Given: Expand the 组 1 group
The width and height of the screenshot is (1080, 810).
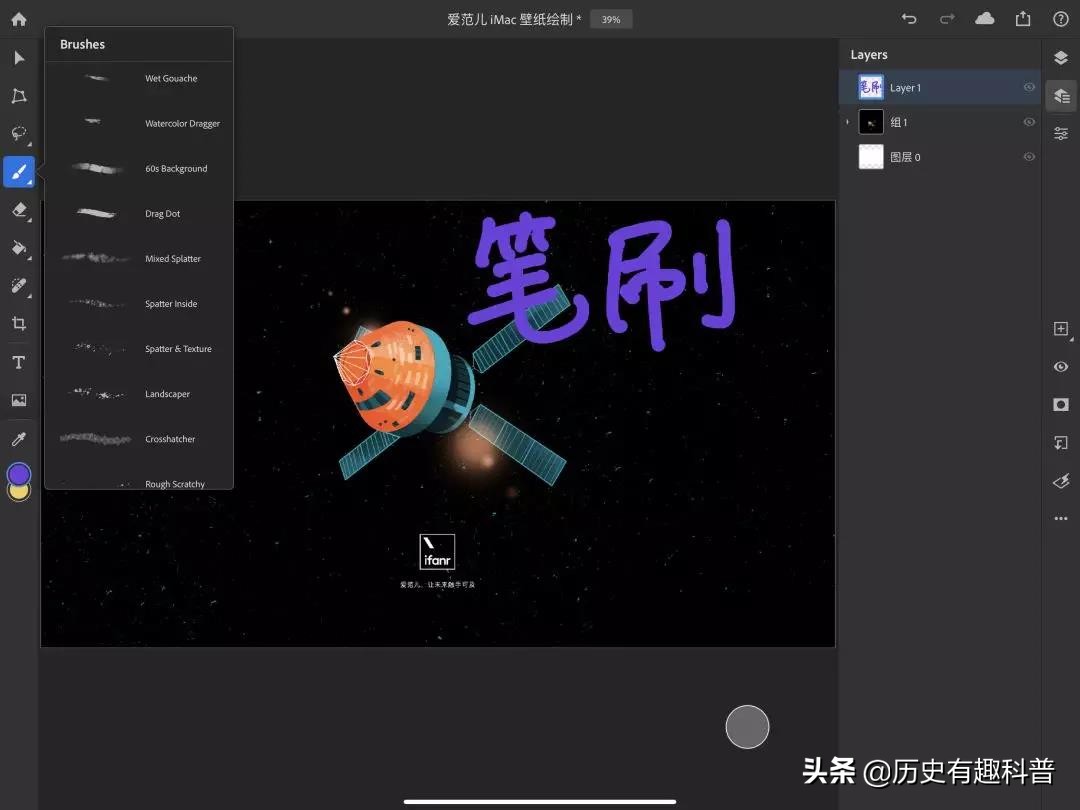Looking at the screenshot, I should [x=847, y=122].
